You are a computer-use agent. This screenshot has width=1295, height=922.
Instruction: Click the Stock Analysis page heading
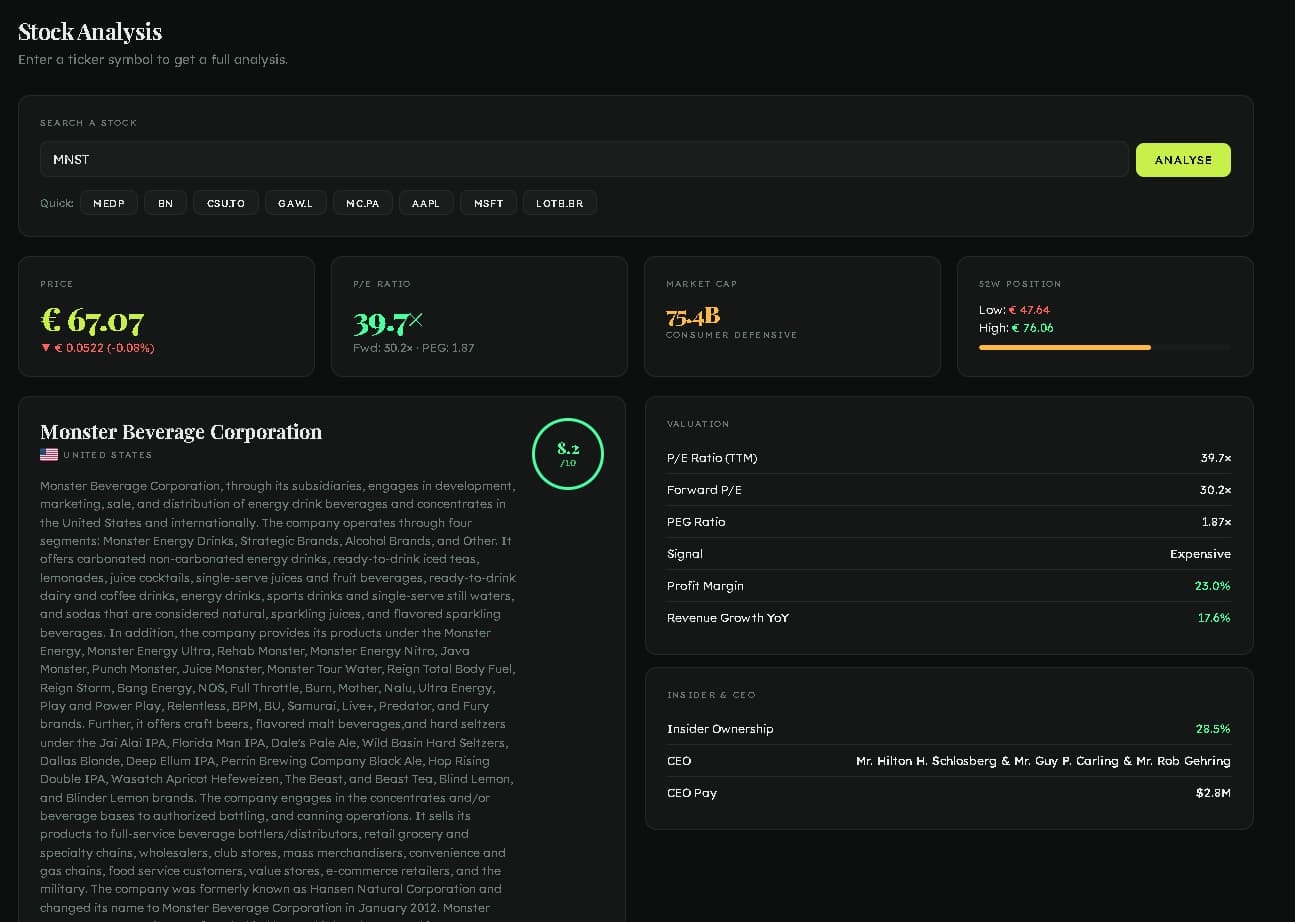coord(89,31)
